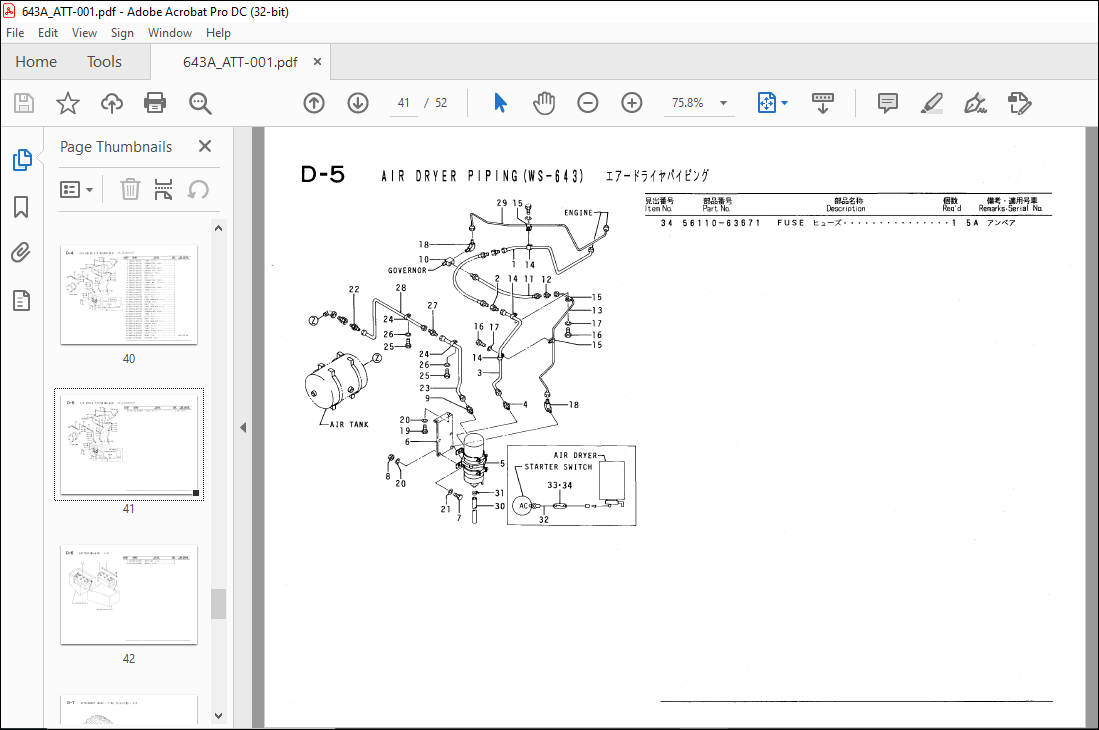
Task: Upload file to cloud icon
Action: click(x=111, y=103)
